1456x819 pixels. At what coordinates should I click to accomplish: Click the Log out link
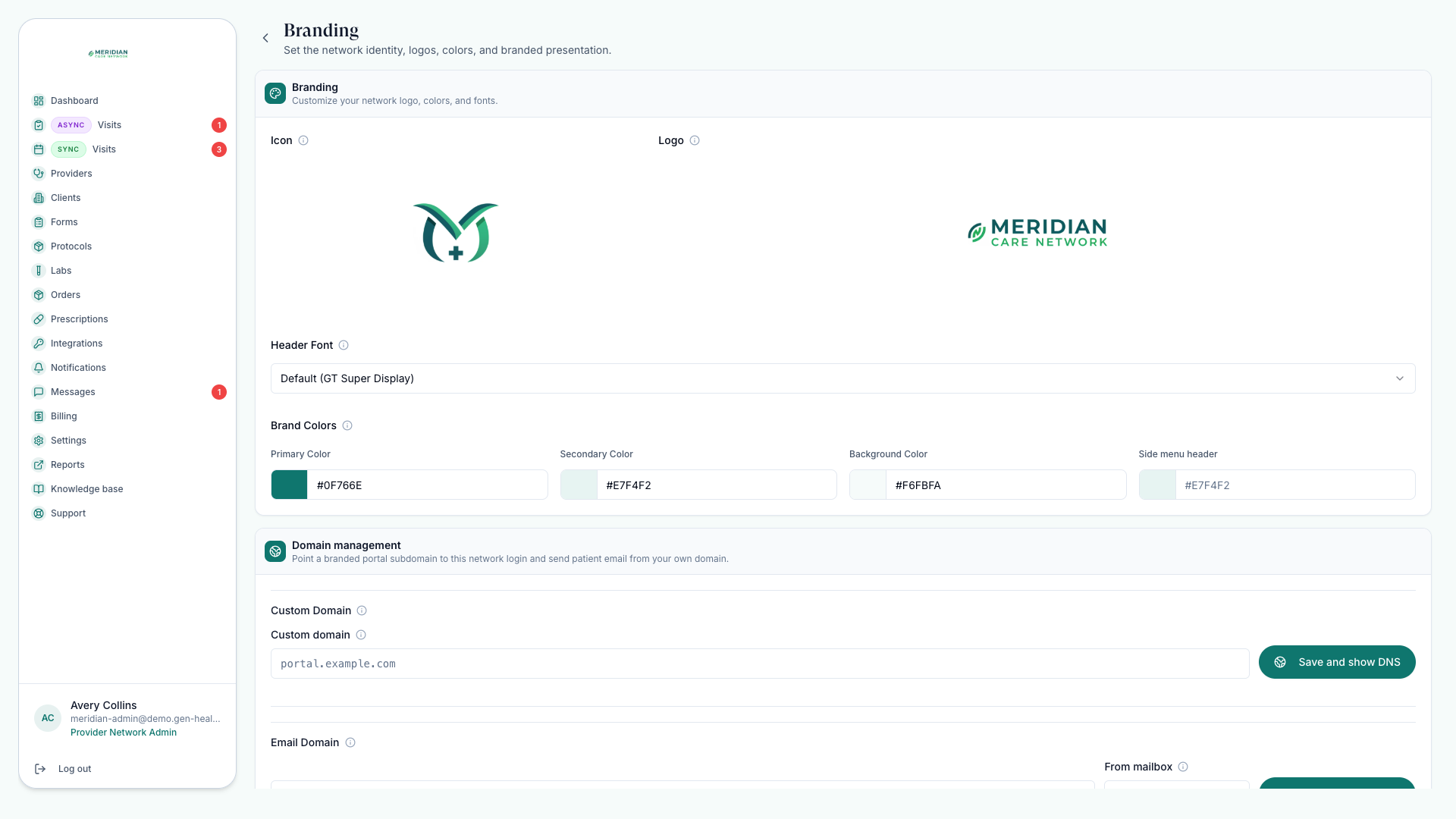(74, 769)
